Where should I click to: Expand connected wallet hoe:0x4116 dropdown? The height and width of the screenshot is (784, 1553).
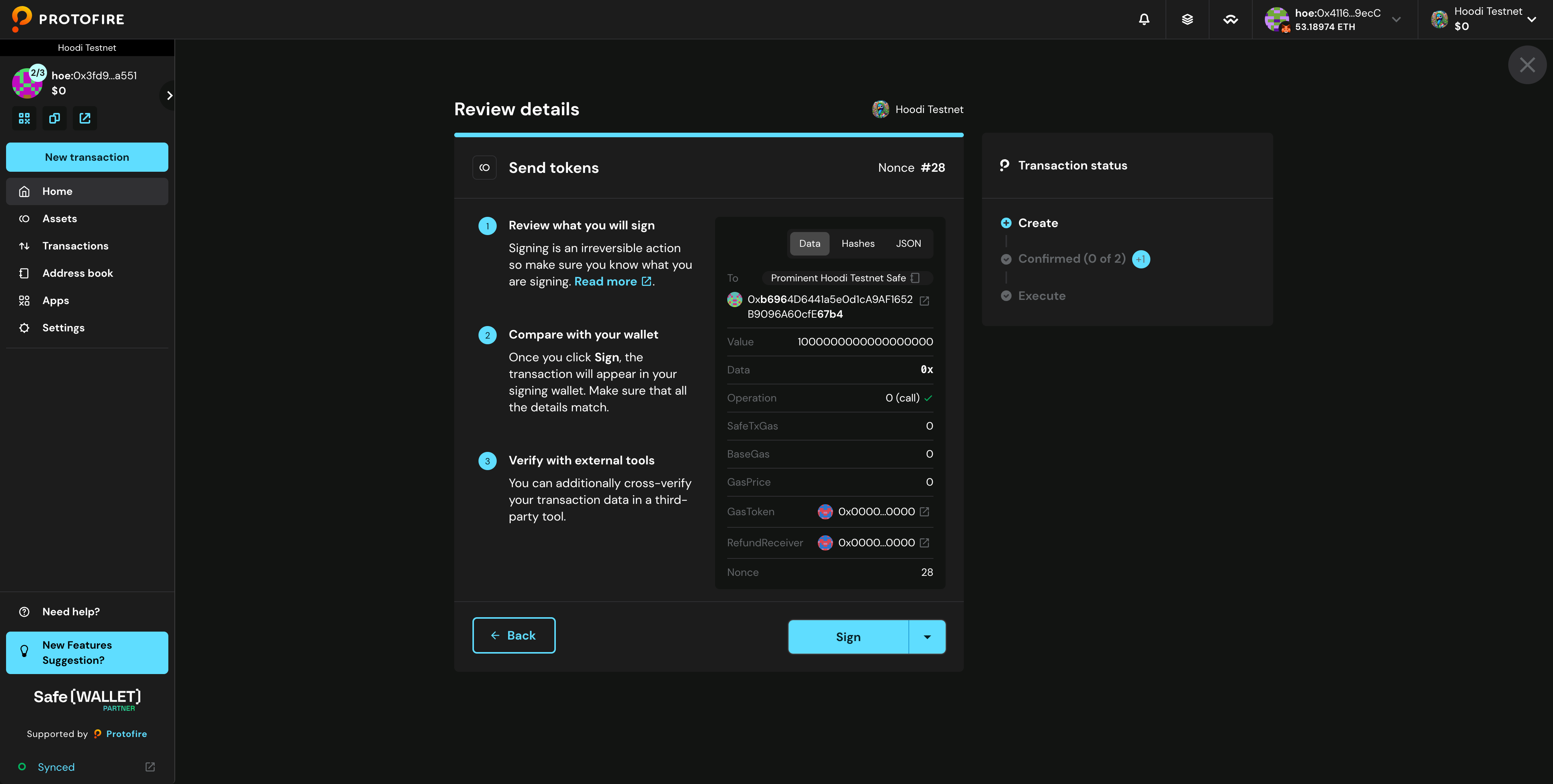click(1396, 19)
